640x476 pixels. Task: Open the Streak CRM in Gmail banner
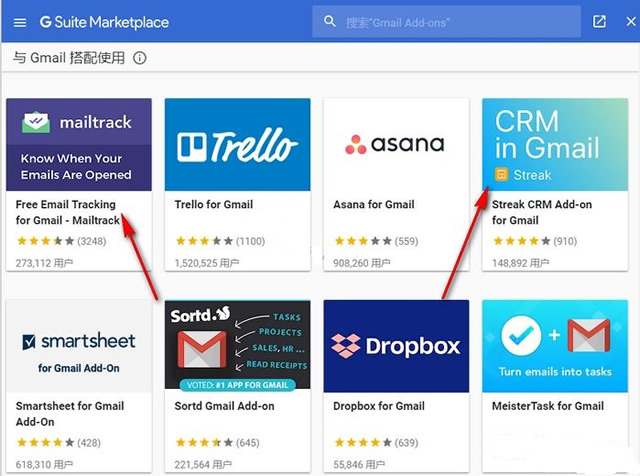pyautogui.click(x=555, y=145)
